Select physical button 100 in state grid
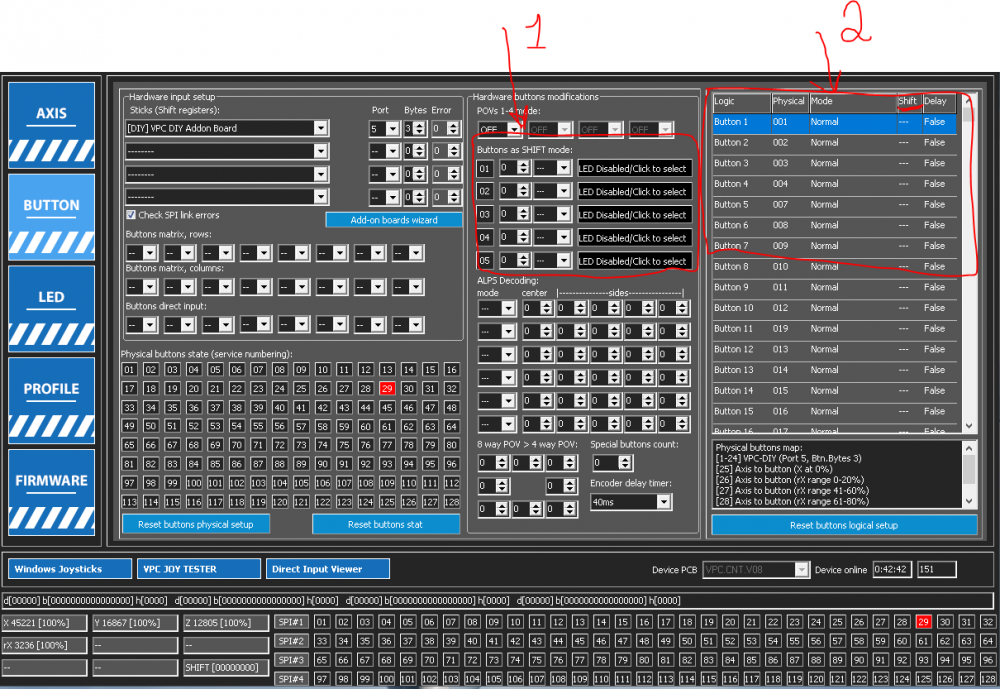Image resolution: width=1000 pixels, height=689 pixels. click(x=194, y=483)
